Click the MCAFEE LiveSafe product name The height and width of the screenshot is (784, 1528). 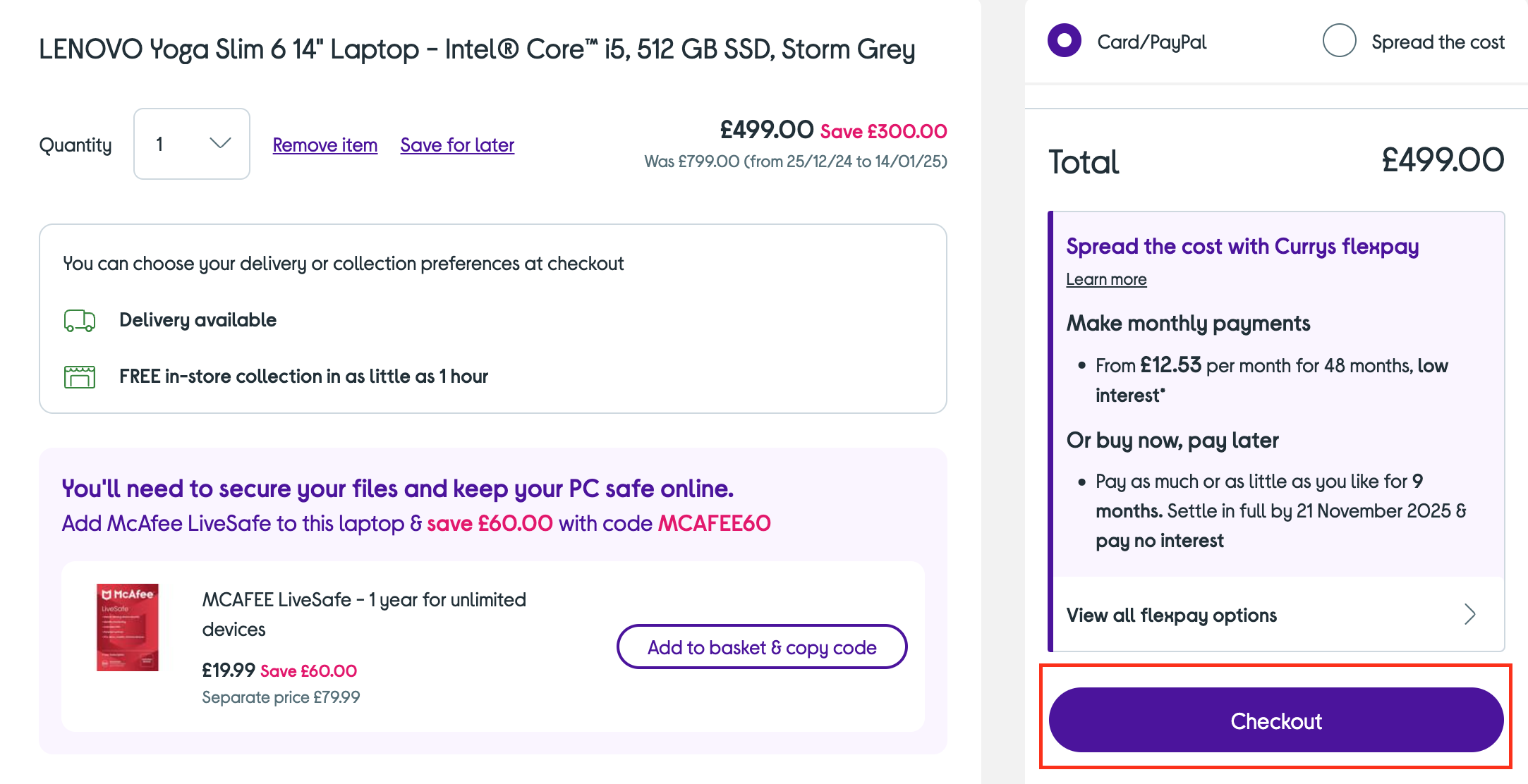click(x=364, y=614)
